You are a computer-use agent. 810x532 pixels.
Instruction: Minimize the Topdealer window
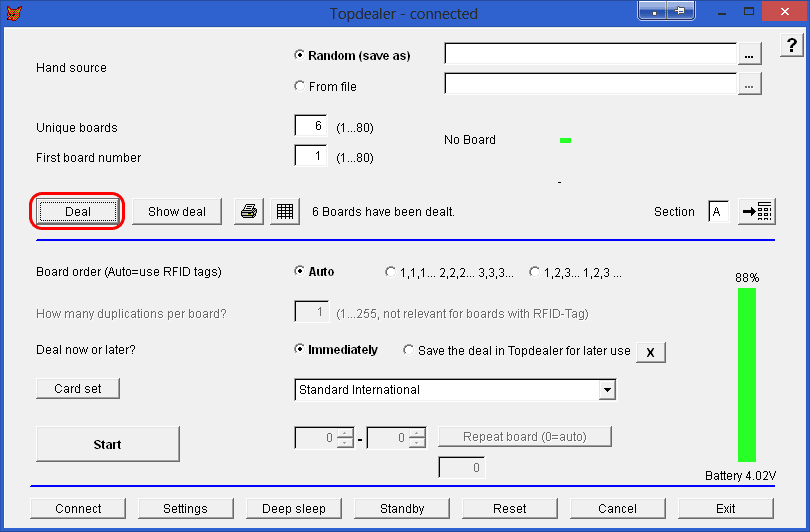[x=722, y=12]
